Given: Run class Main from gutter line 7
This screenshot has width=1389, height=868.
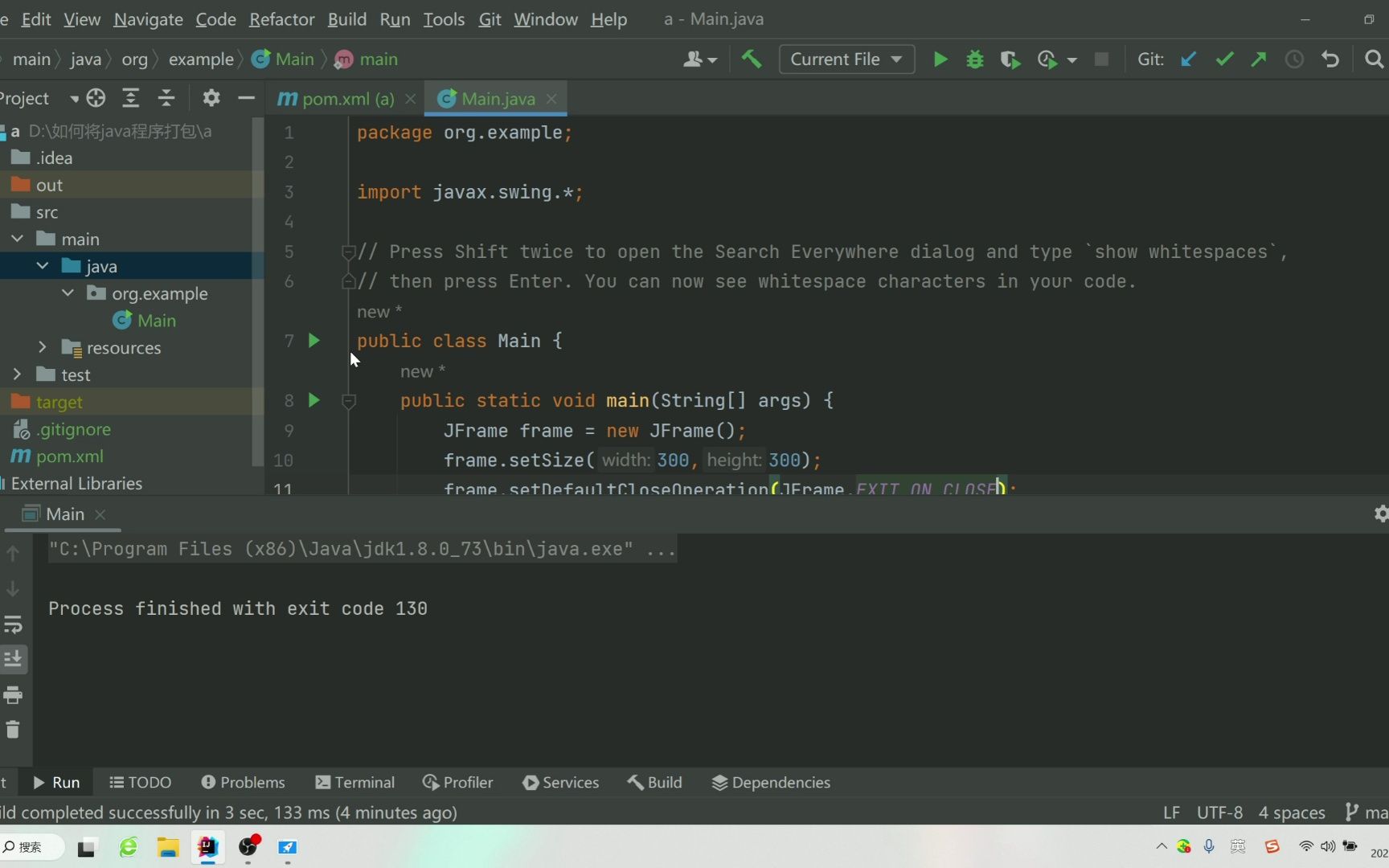Looking at the screenshot, I should click(x=314, y=341).
